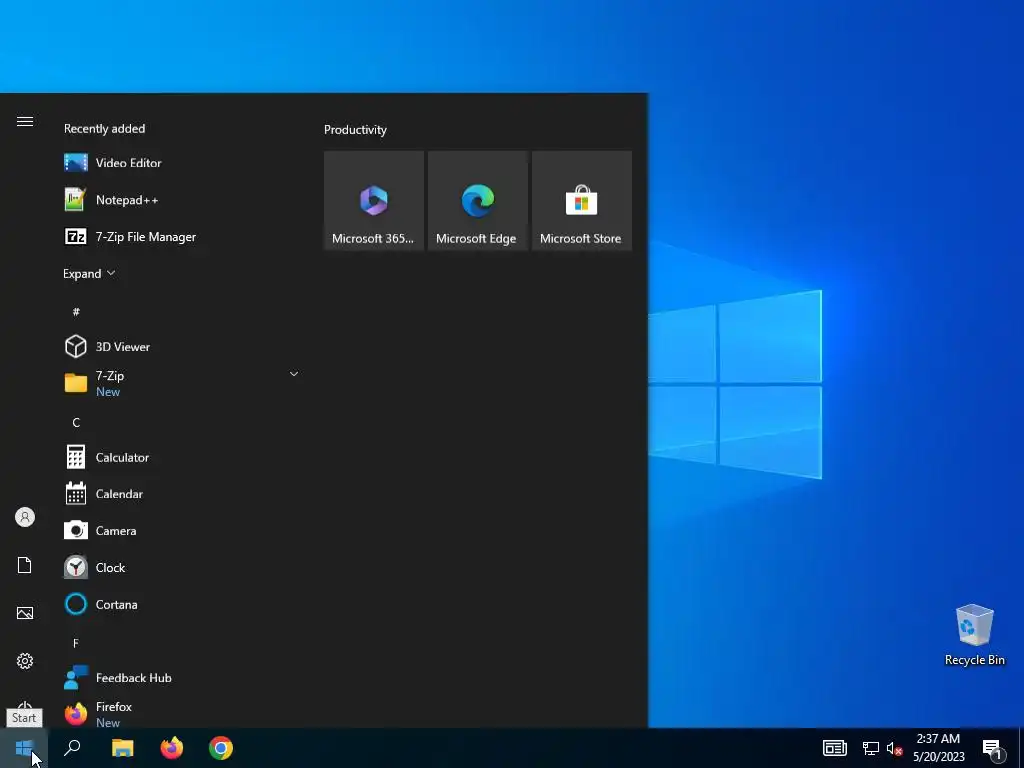This screenshot has width=1024, height=768.
Task: Launch Notepad++ from the Start menu
Action: (x=180, y=200)
